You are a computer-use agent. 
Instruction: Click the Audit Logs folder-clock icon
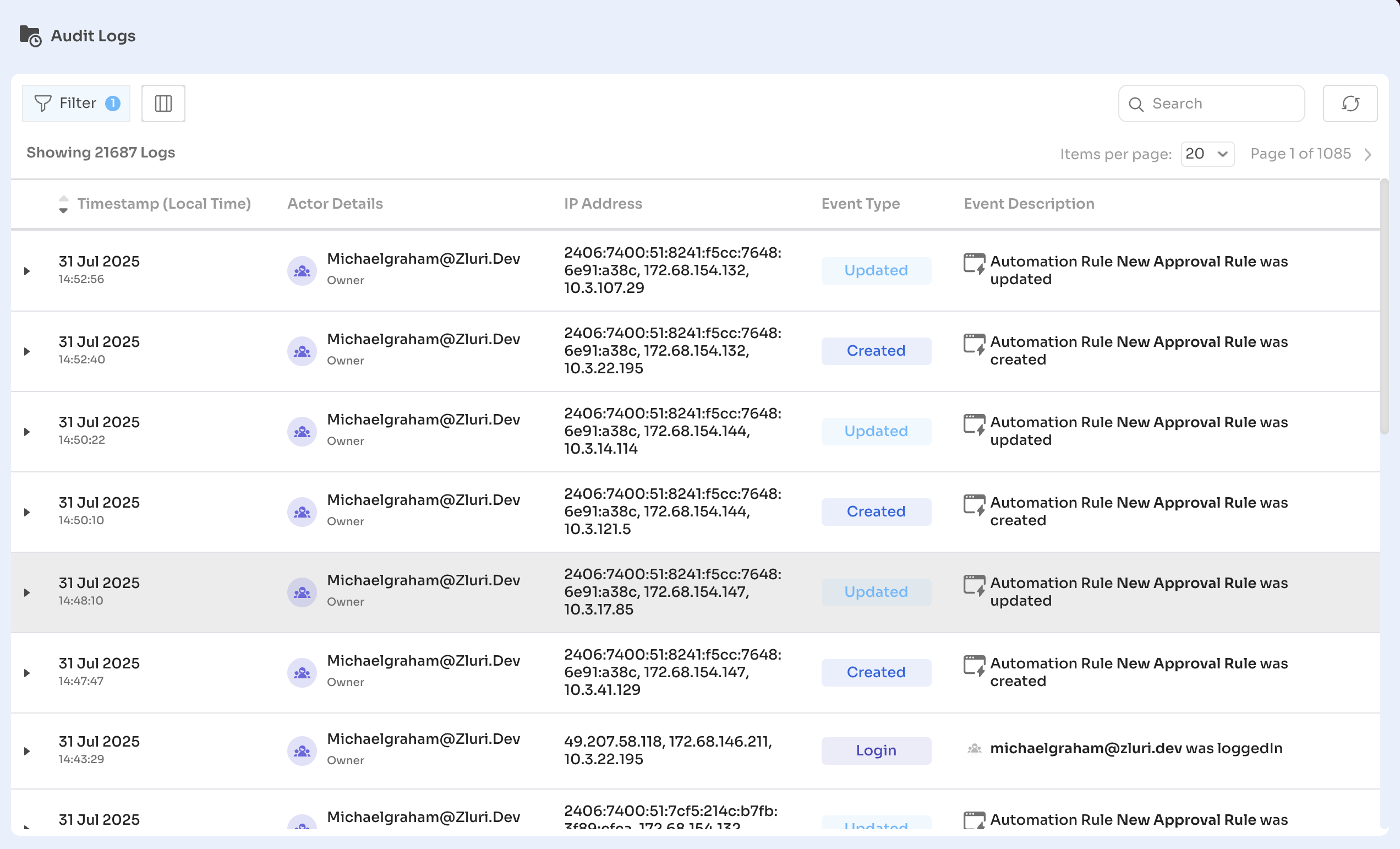tap(30, 36)
